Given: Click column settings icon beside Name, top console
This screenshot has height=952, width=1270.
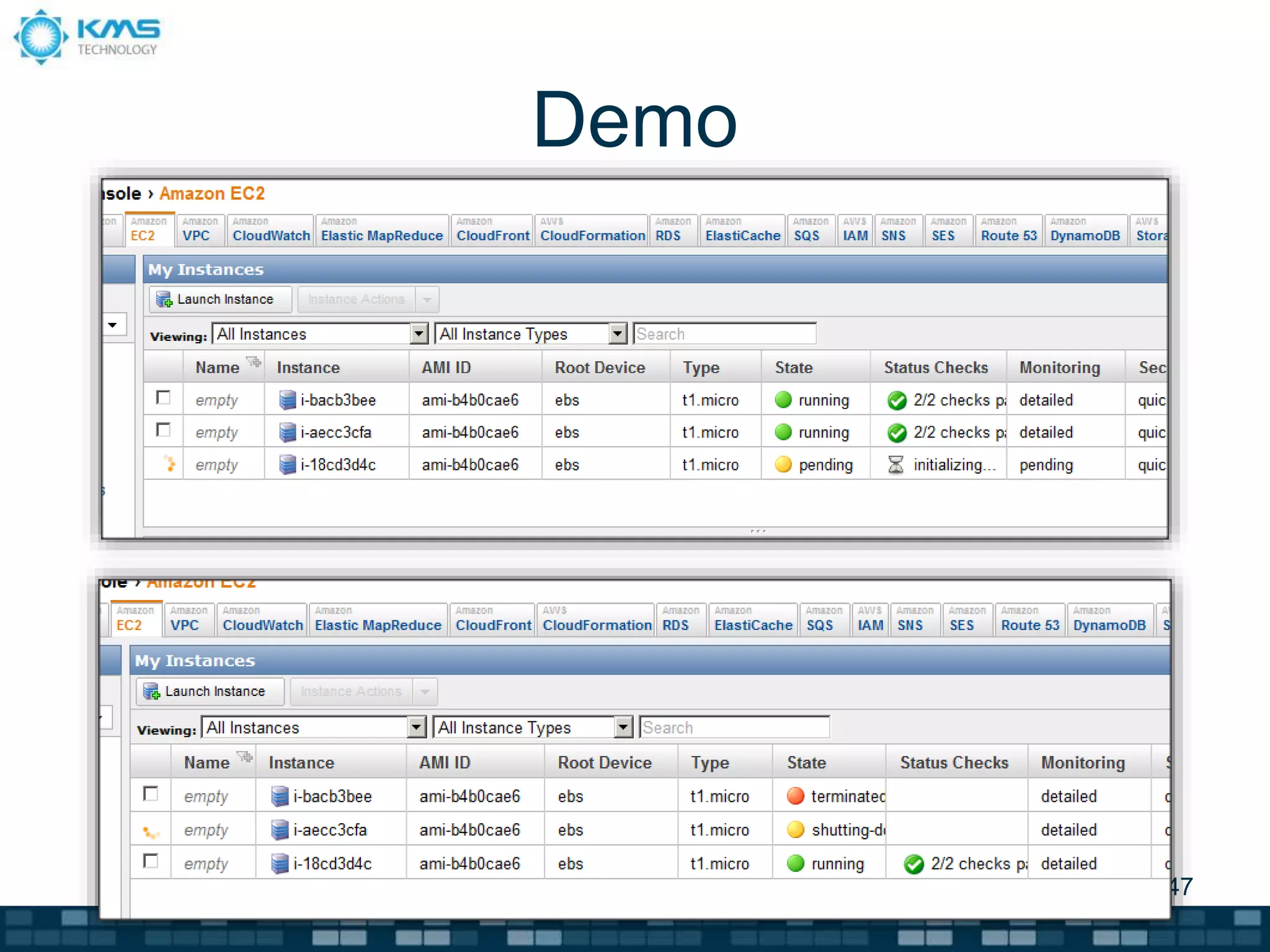Looking at the screenshot, I should pos(254,361).
